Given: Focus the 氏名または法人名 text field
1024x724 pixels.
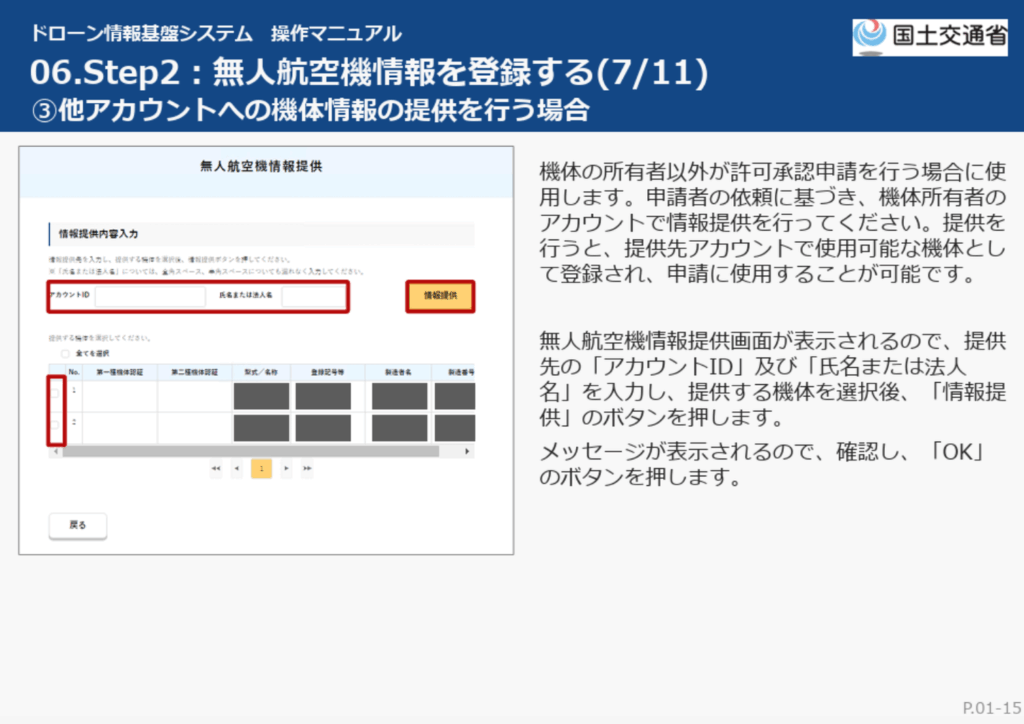Looking at the screenshot, I should 312,297.
